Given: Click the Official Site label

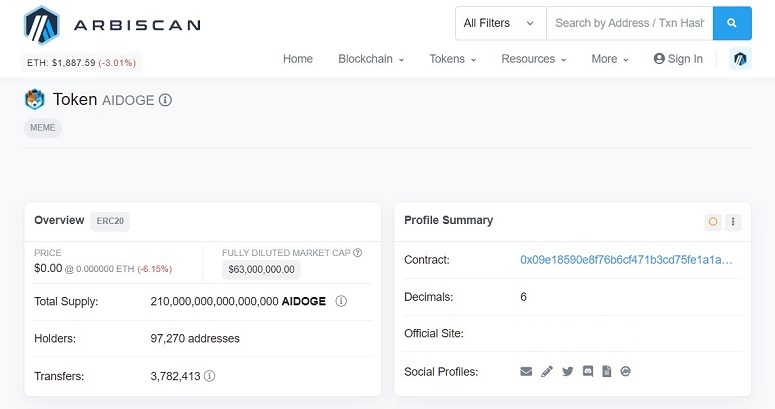Looking at the screenshot, I should pos(433,333).
